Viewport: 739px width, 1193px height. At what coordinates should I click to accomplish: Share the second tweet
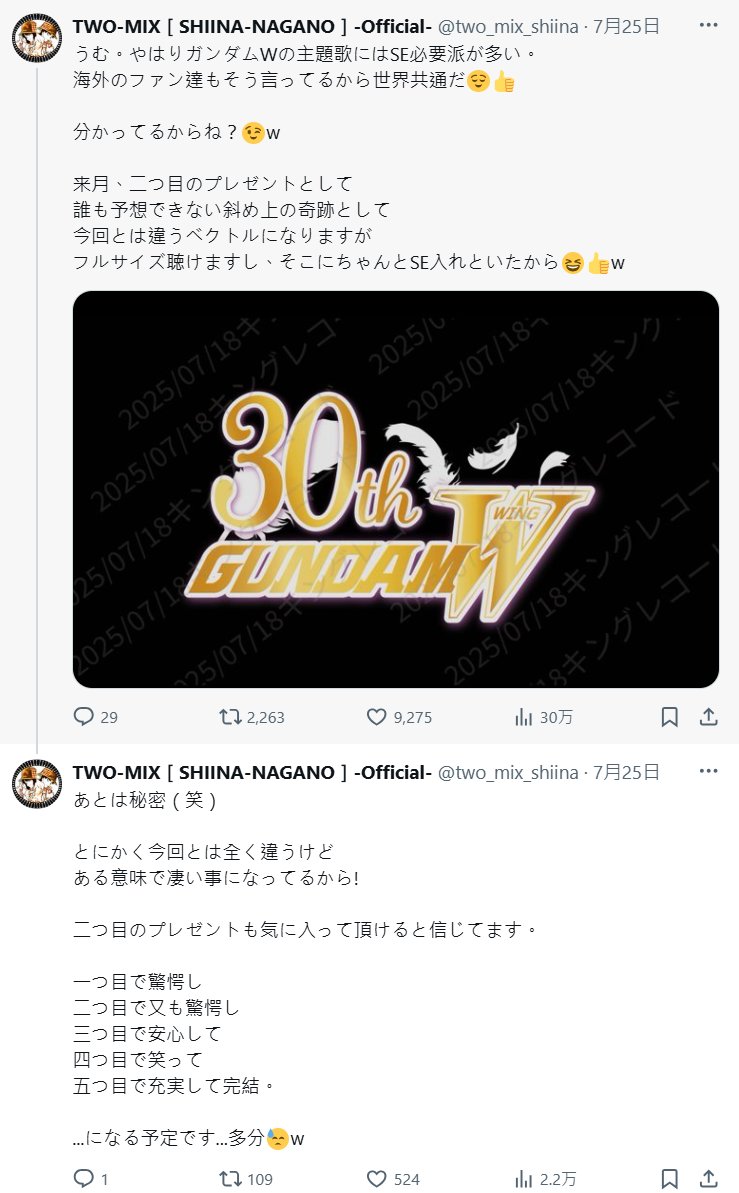[x=709, y=1179]
